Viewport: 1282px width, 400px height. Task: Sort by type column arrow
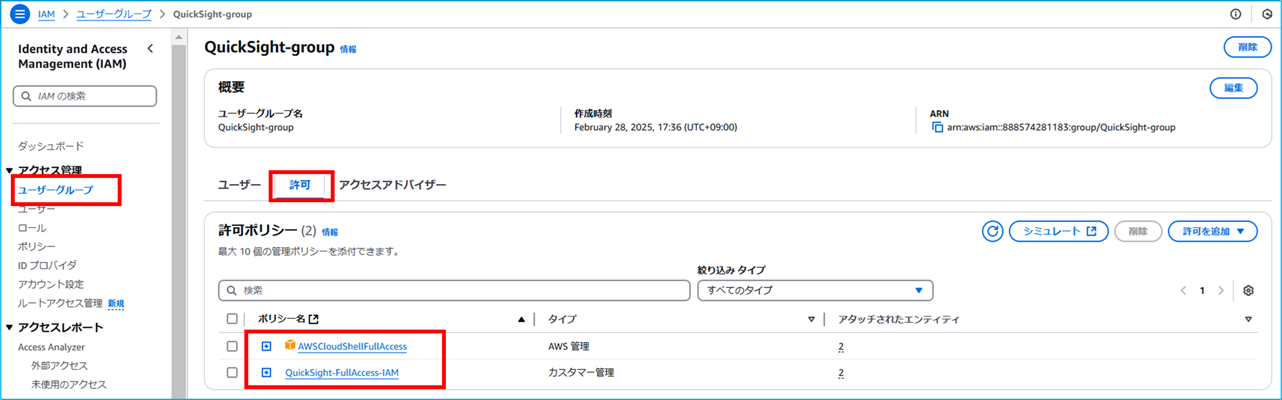pos(811,319)
